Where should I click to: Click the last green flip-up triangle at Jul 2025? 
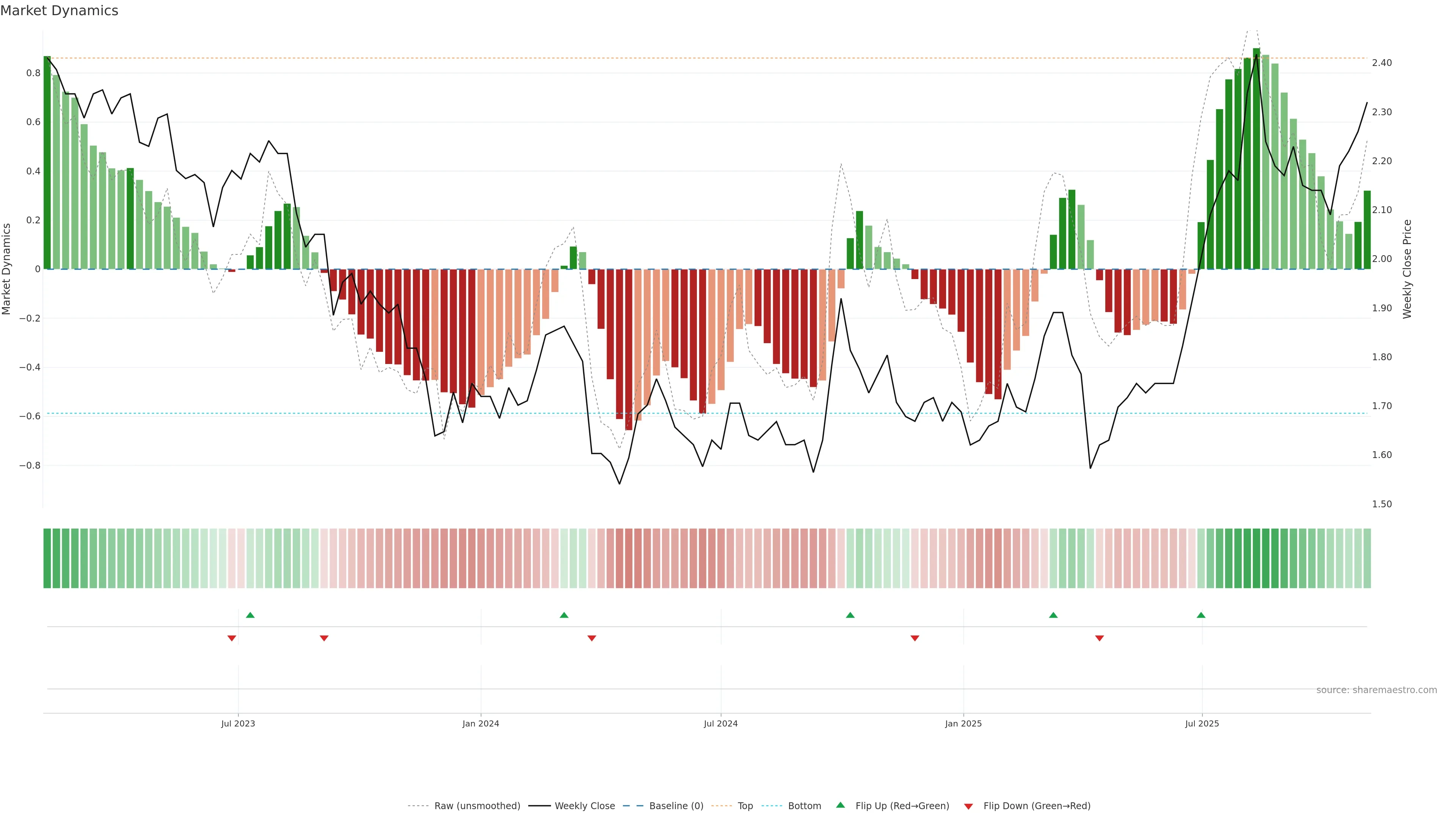(x=1201, y=615)
